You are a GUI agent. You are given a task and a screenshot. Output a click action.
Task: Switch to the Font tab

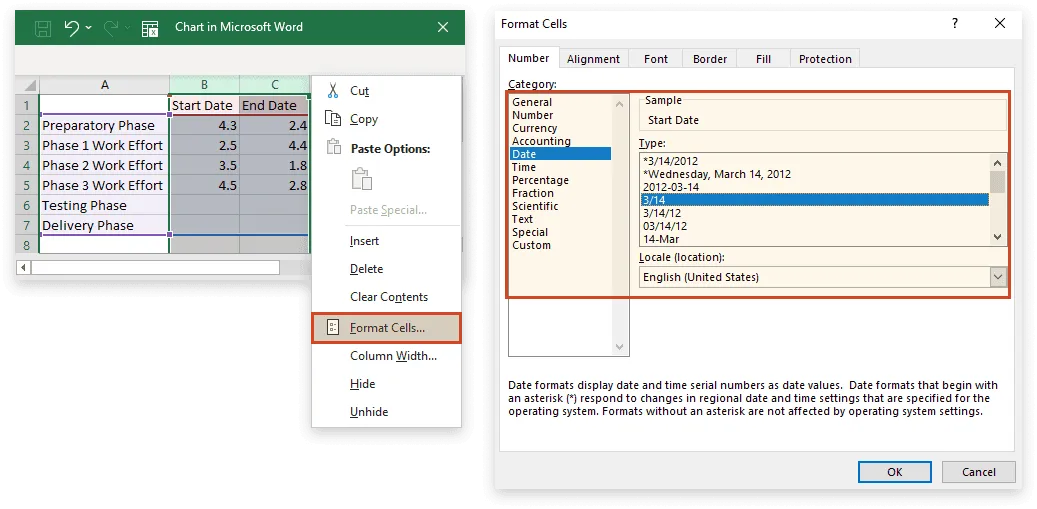pos(655,59)
